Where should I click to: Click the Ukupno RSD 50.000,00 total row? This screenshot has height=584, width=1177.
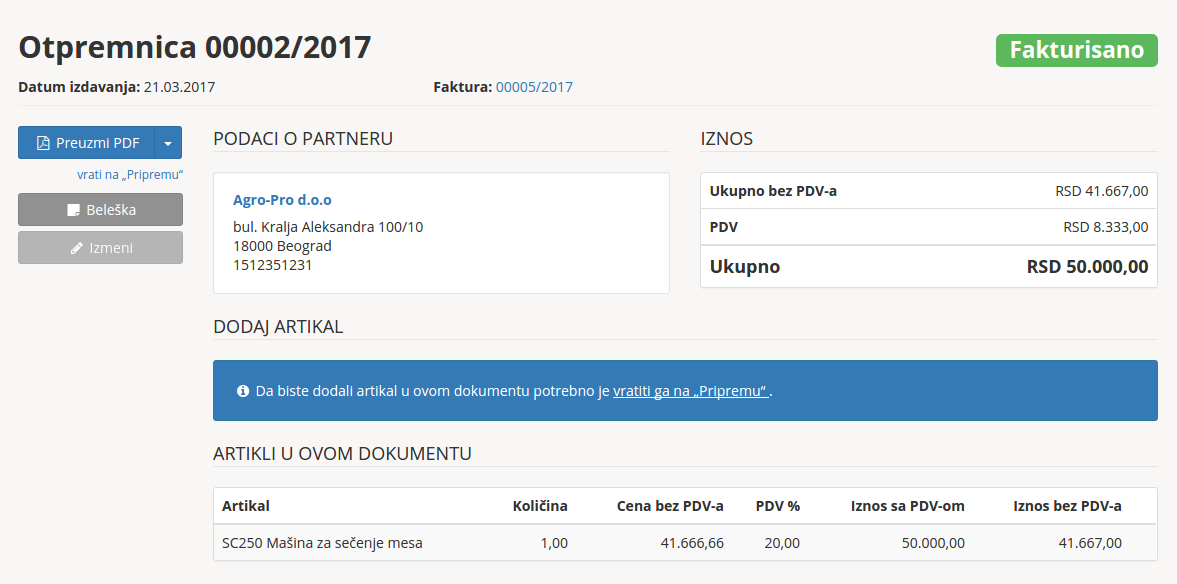pos(928,267)
